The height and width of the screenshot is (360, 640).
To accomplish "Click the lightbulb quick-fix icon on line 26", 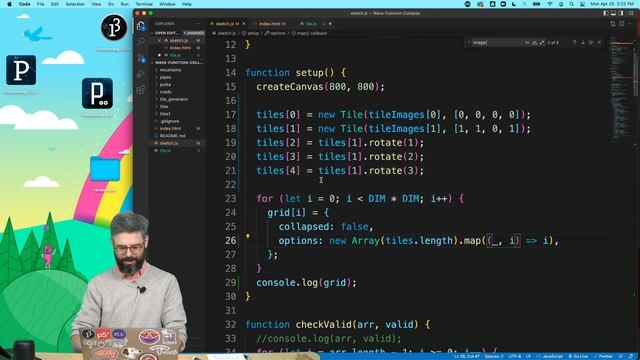I will pos(248,236).
